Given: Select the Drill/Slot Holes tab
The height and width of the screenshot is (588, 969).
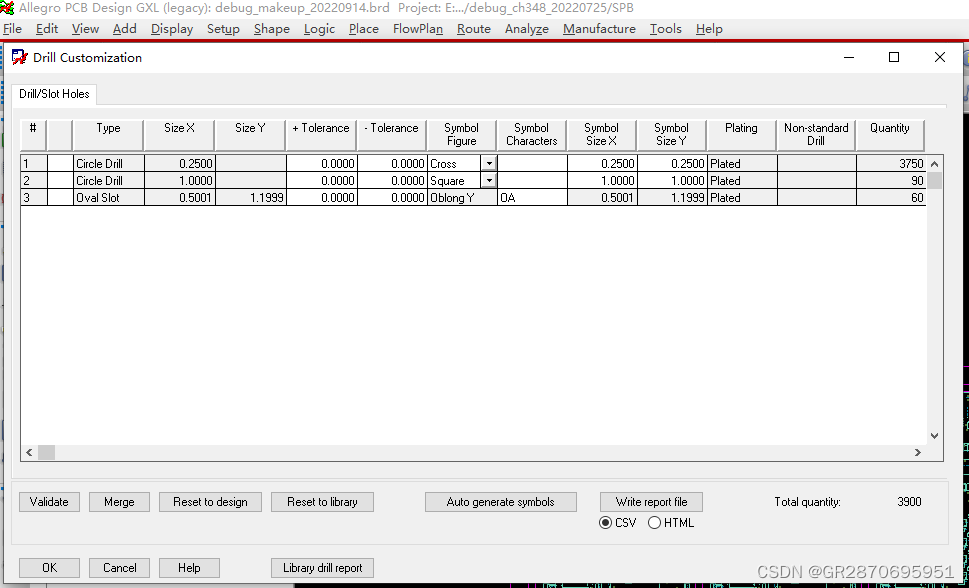Looking at the screenshot, I should 54,94.
